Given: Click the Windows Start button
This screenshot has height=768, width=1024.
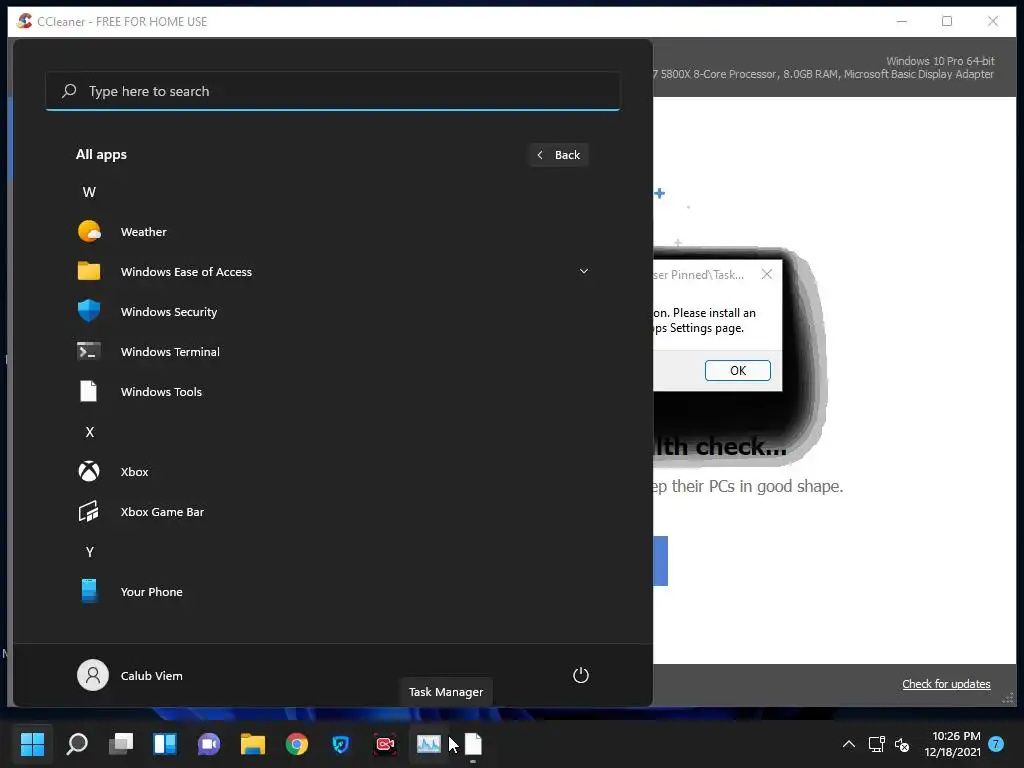Looking at the screenshot, I should point(32,744).
